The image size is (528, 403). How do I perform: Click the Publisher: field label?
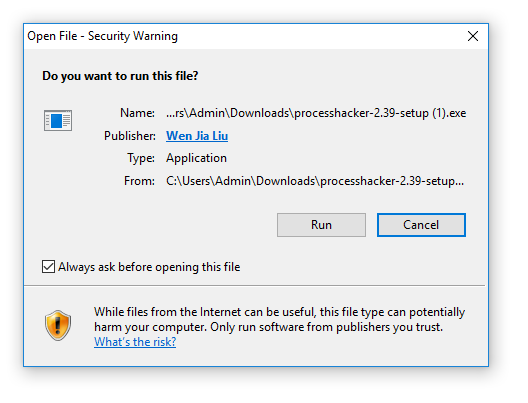pyautogui.click(x=130, y=136)
